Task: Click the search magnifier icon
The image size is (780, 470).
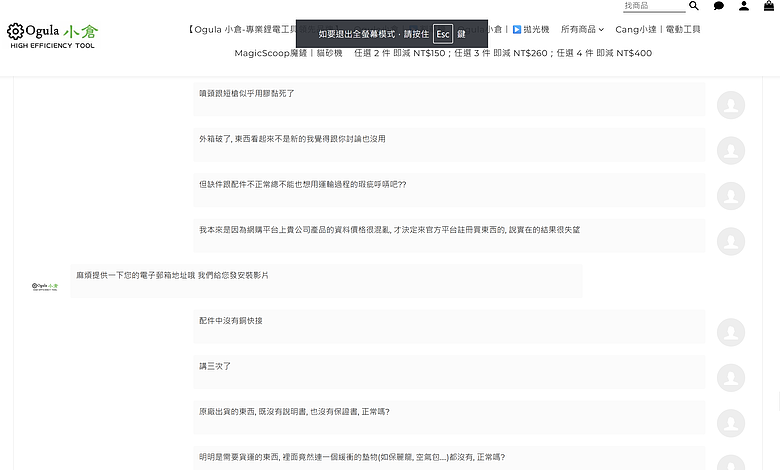Action: (x=693, y=6)
